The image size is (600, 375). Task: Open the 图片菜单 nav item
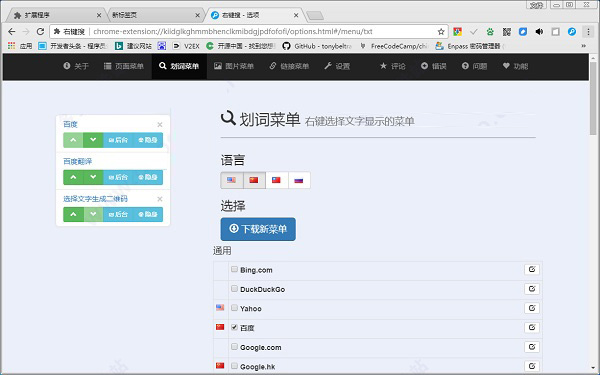pyautogui.click(x=234, y=66)
